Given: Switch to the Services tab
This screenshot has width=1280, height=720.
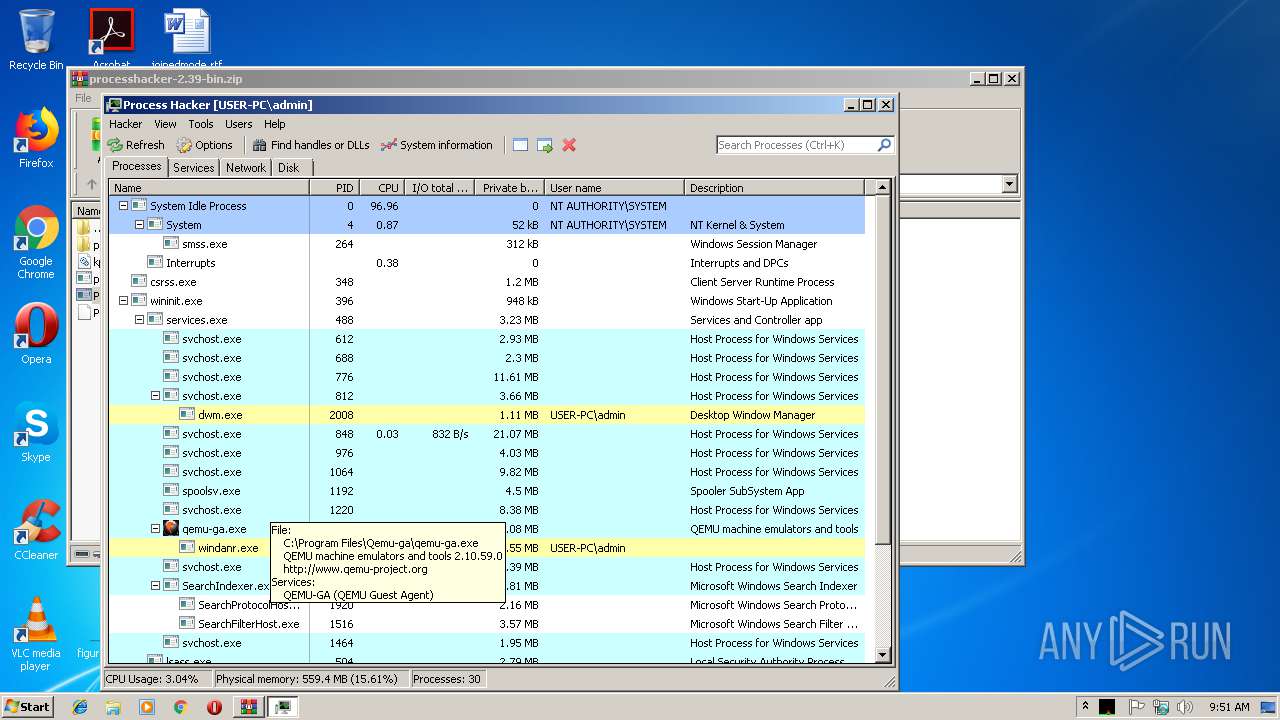Looking at the screenshot, I should click(194, 168).
